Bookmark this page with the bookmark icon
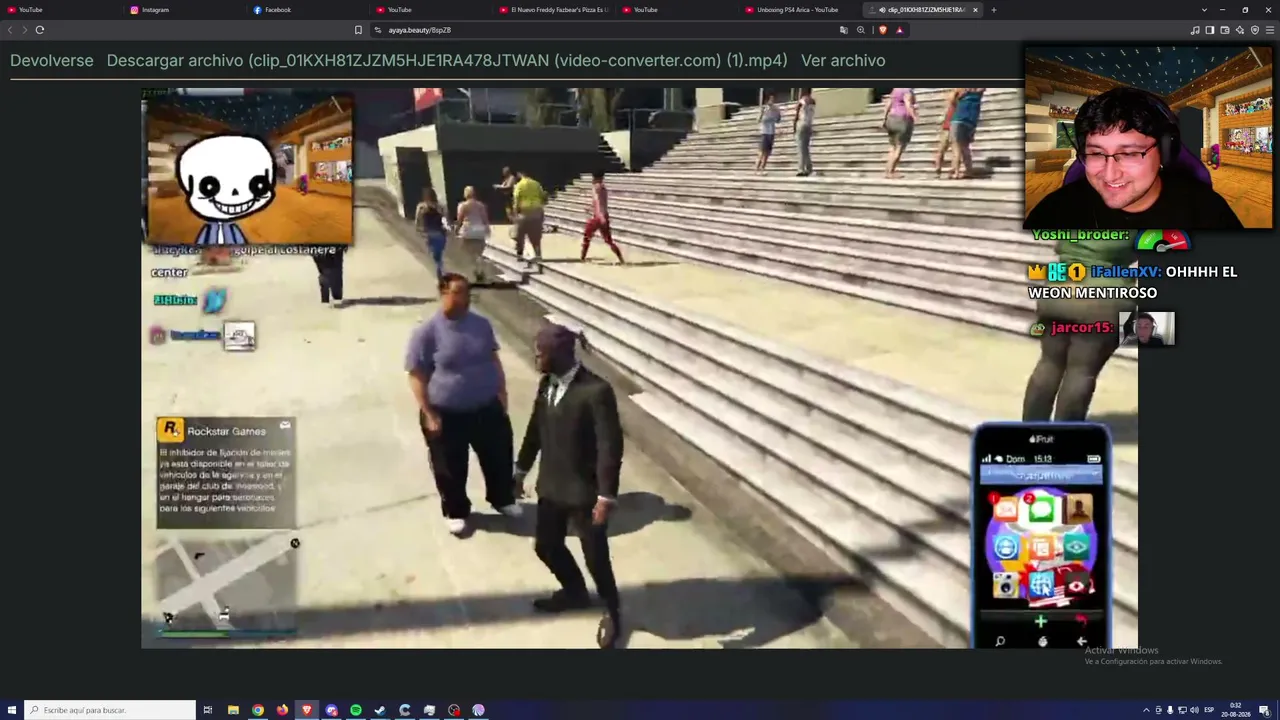Viewport: 1280px width, 720px height. tap(358, 30)
